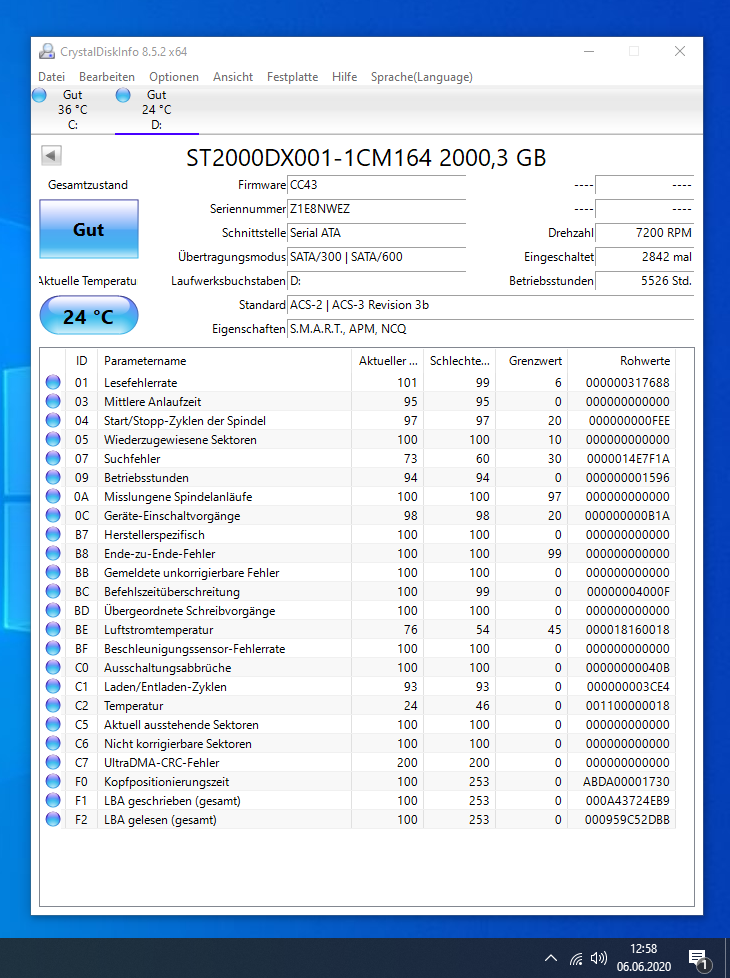Open the notification center icon
730x978 pixels.
coord(699,959)
